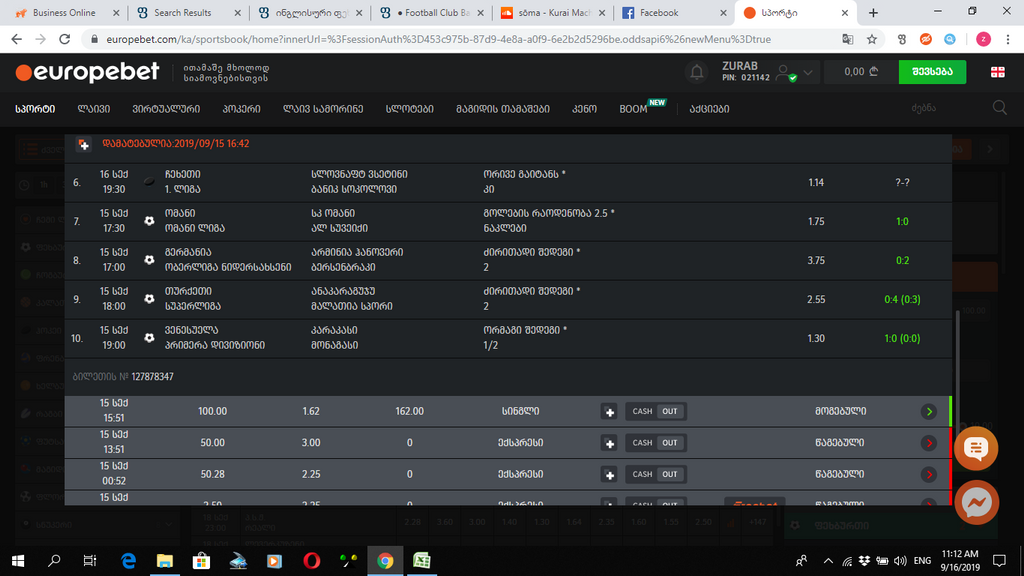This screenshot has width=1024, height=576.
Task: Click the browser address bar URL
Action: [438, 39]
